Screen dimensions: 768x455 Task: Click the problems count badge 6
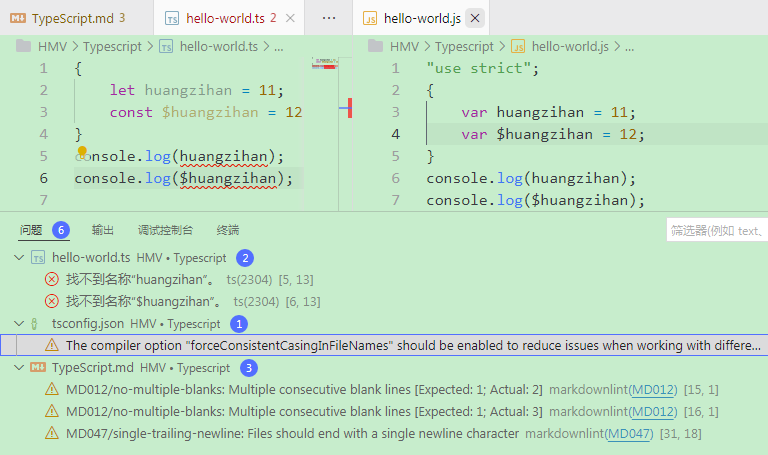point(61,230)
